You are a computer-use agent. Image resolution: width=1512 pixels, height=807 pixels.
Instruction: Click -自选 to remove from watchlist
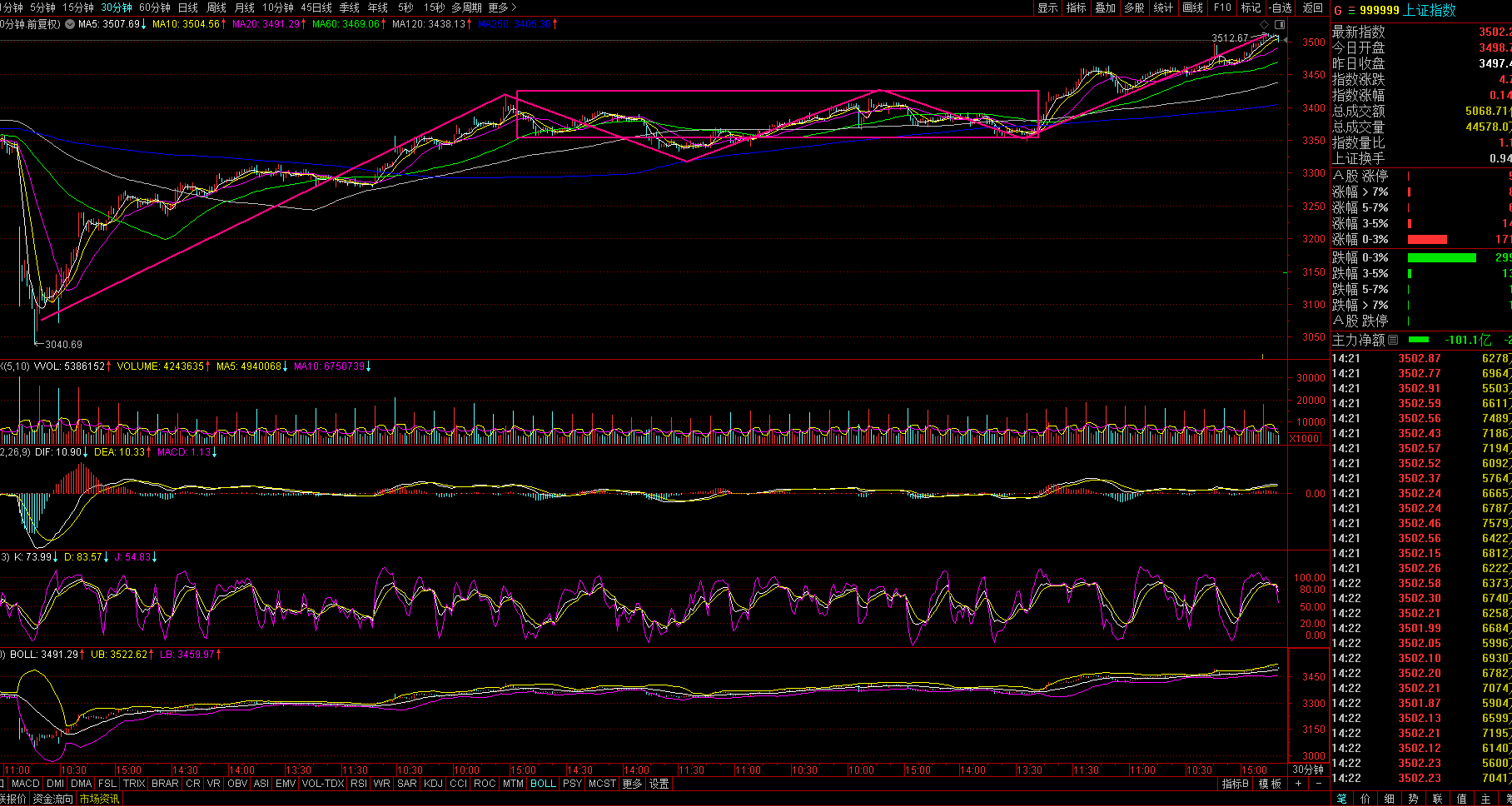point(1281,7)
